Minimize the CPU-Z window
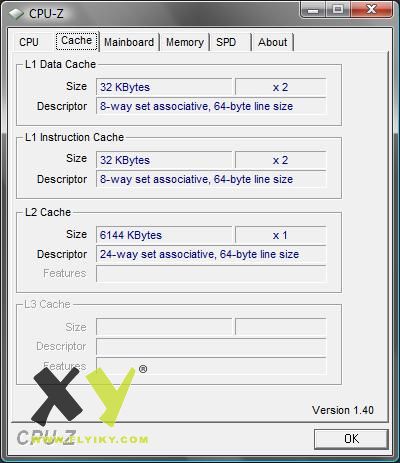Screen dimensions: 400x463 click(313, 9)
